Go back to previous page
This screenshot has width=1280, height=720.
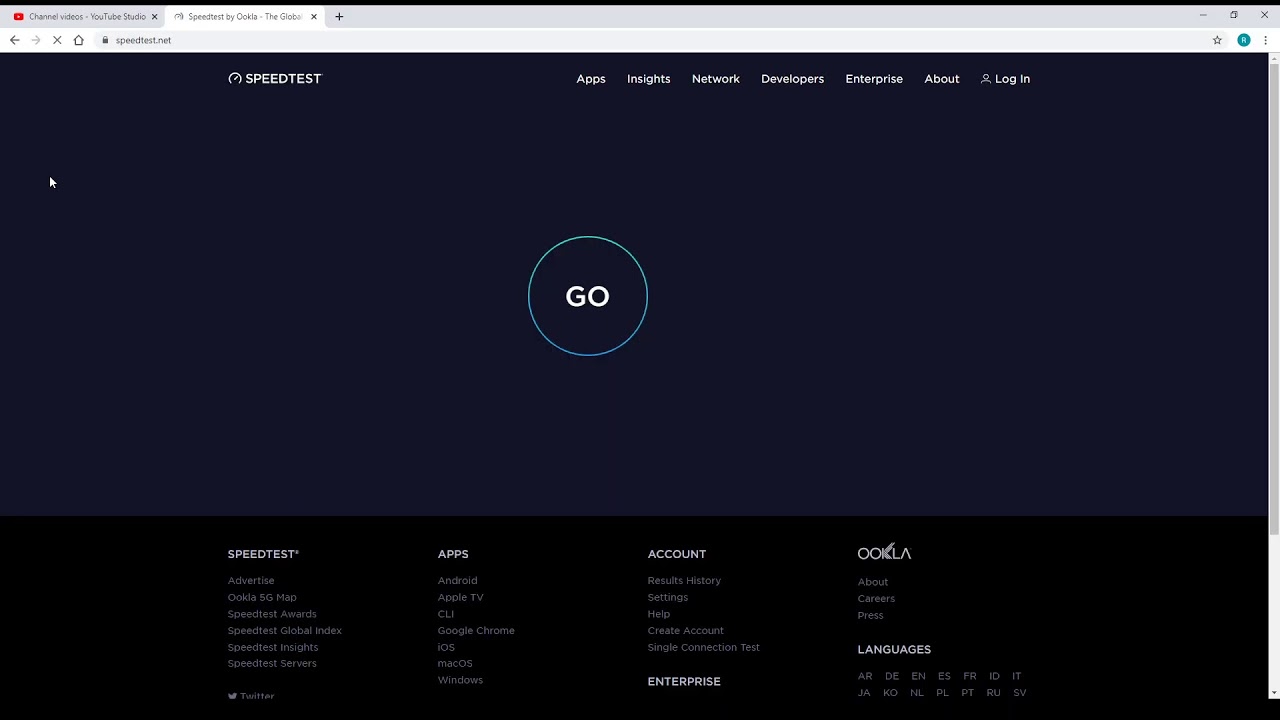pyautogui.click(x=14, y=40)
